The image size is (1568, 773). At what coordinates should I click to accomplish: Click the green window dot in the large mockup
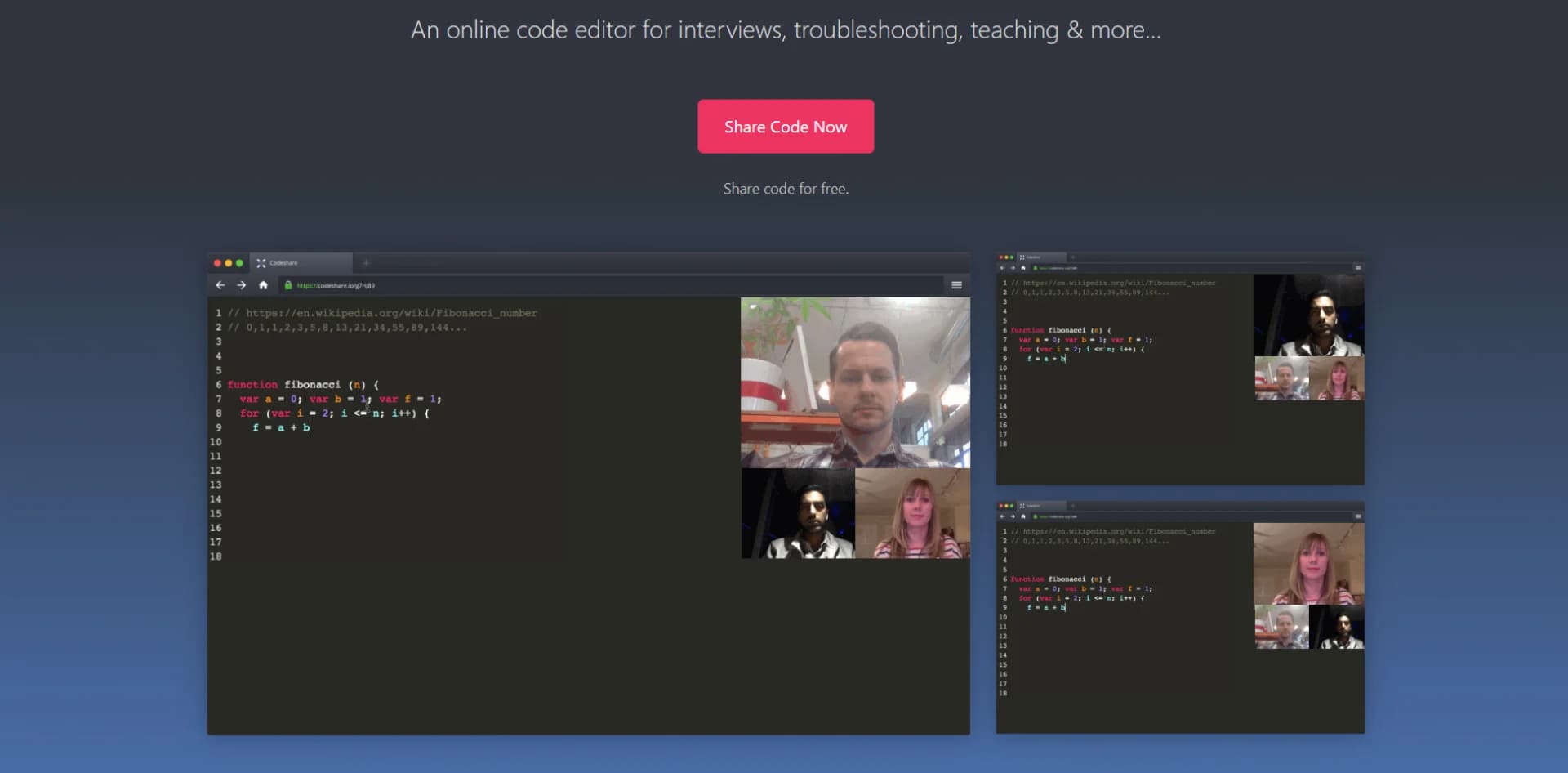[239, 263]
